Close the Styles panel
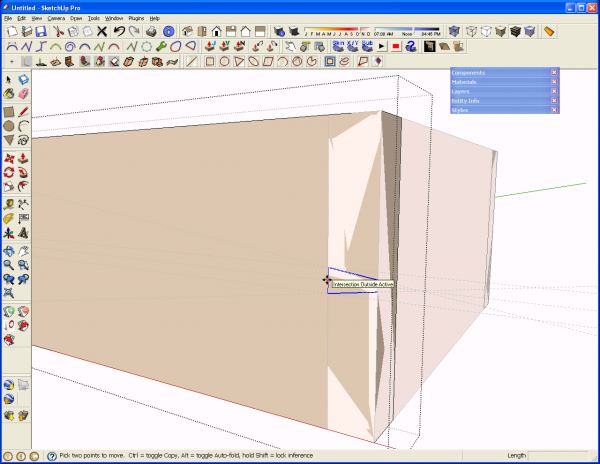This screenshot has height=464, width=600. (554, 110)
